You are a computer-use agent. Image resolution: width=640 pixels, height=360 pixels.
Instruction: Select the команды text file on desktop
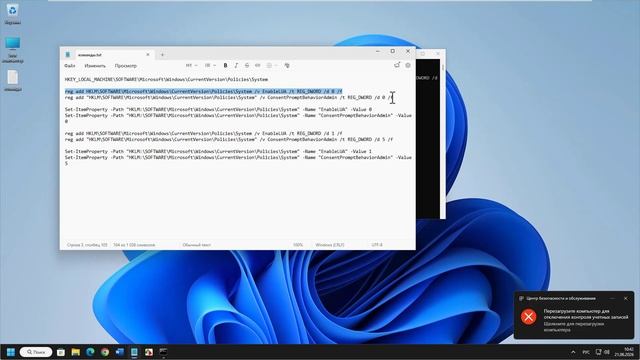click(13, 80)
